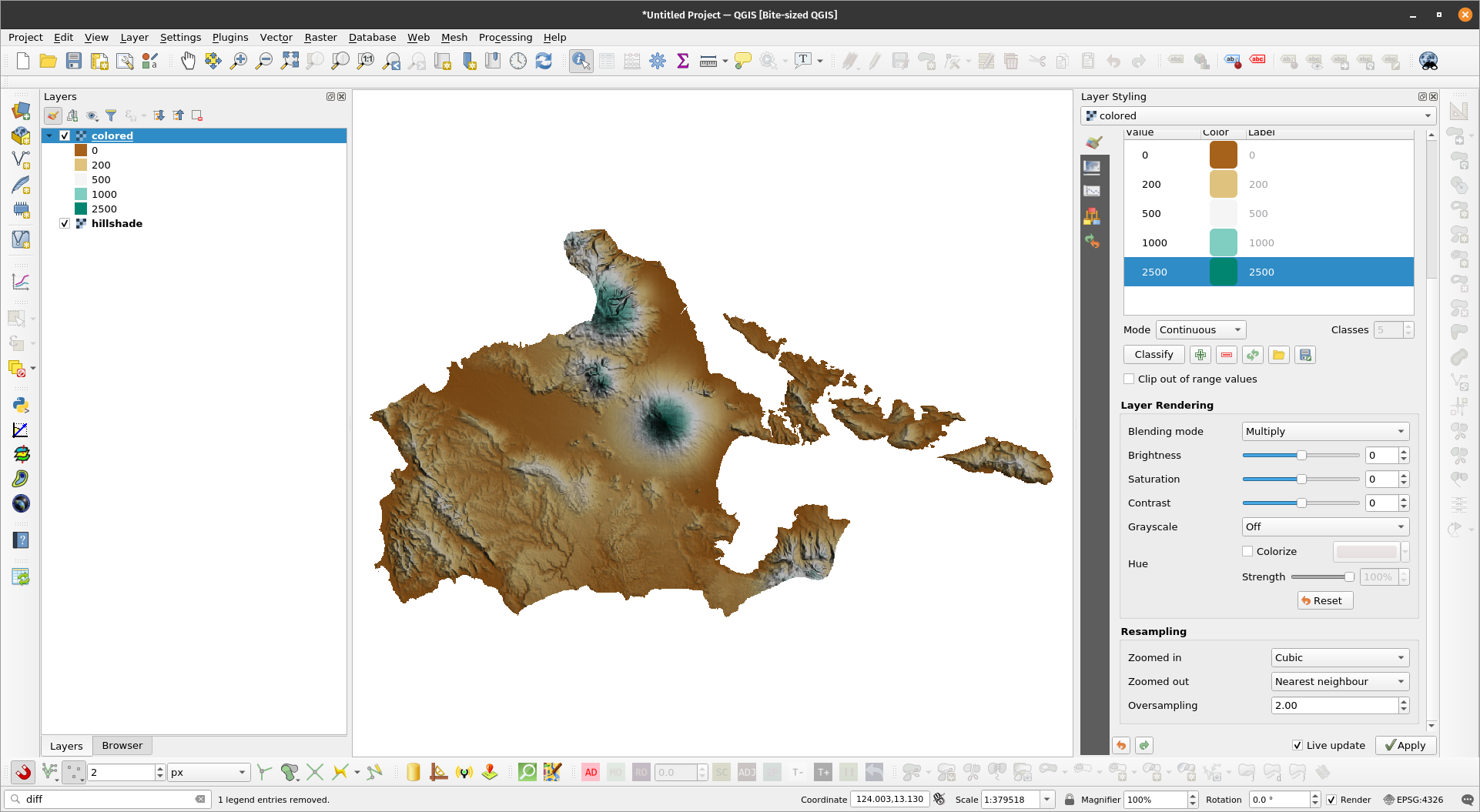
Task: Click the Classify button
Action: pyautogui.click(x=1154, y=355)
